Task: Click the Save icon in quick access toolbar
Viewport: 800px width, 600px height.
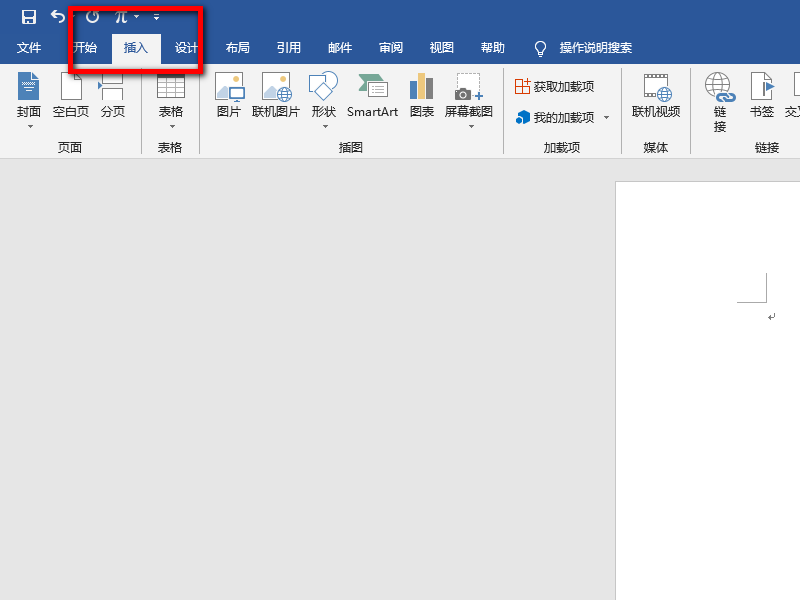Action: coord(29,17)
